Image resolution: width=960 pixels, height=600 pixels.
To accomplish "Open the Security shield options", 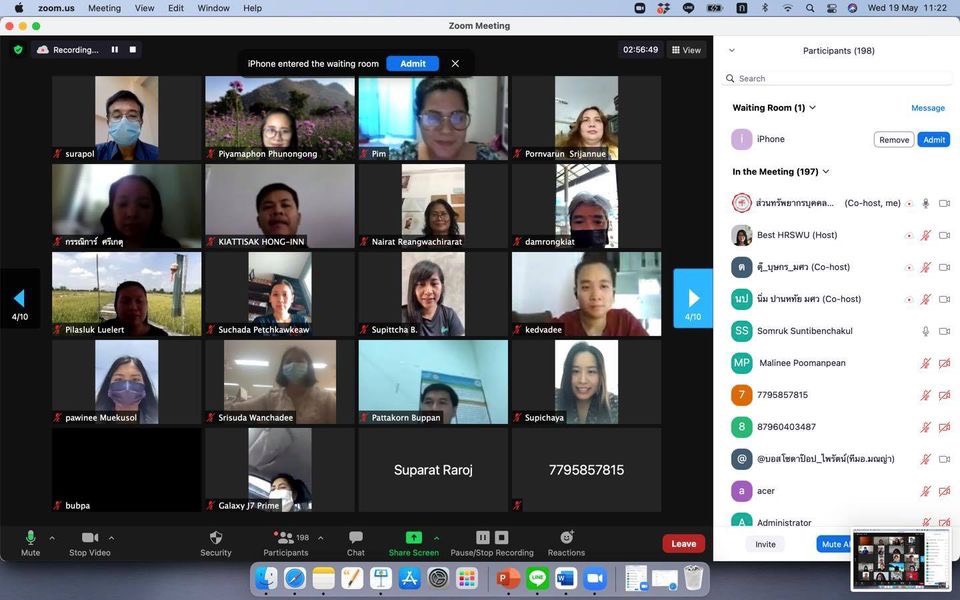I will point(215,538).
